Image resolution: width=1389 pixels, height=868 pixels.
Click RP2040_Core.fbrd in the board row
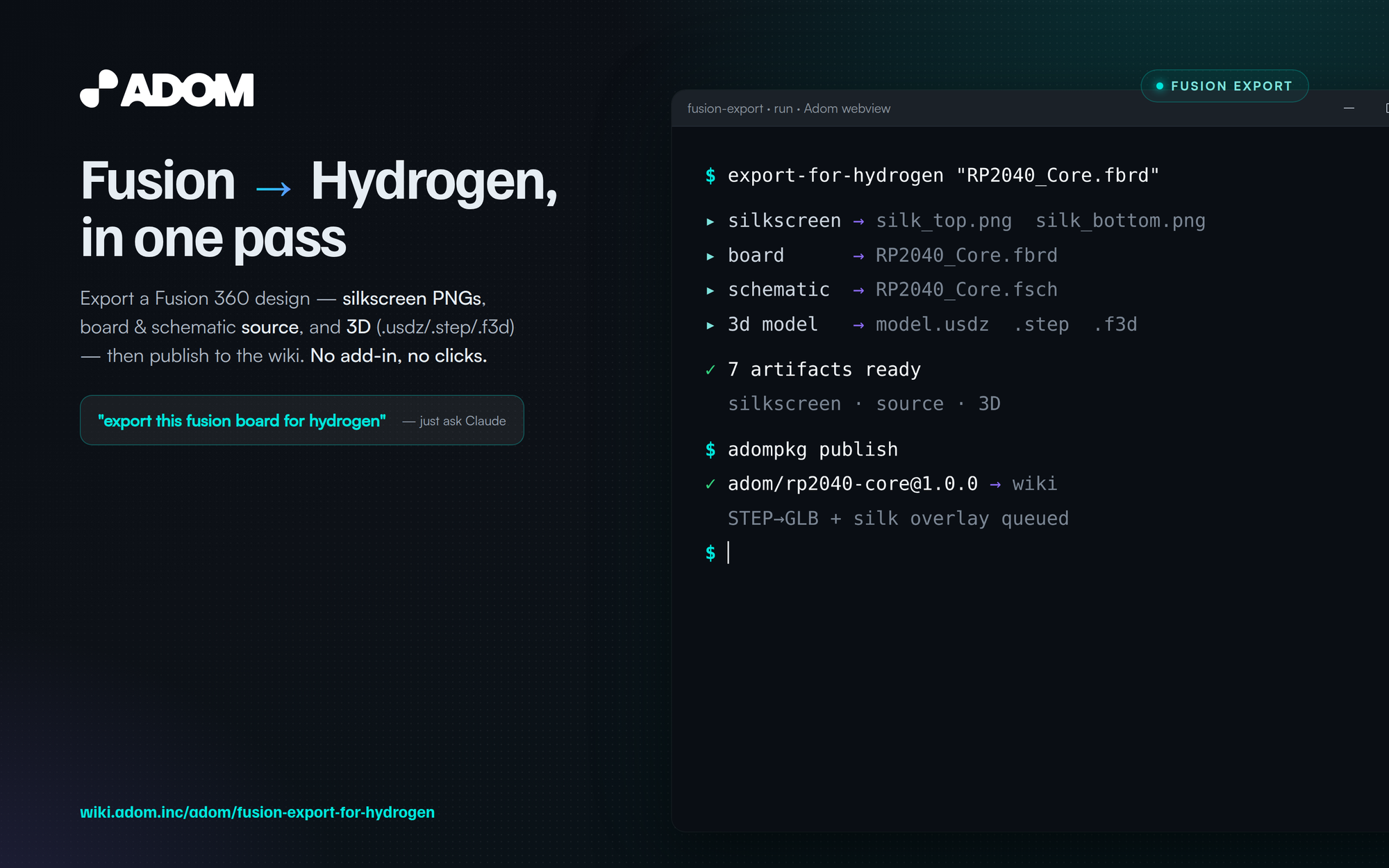[966, 256]
